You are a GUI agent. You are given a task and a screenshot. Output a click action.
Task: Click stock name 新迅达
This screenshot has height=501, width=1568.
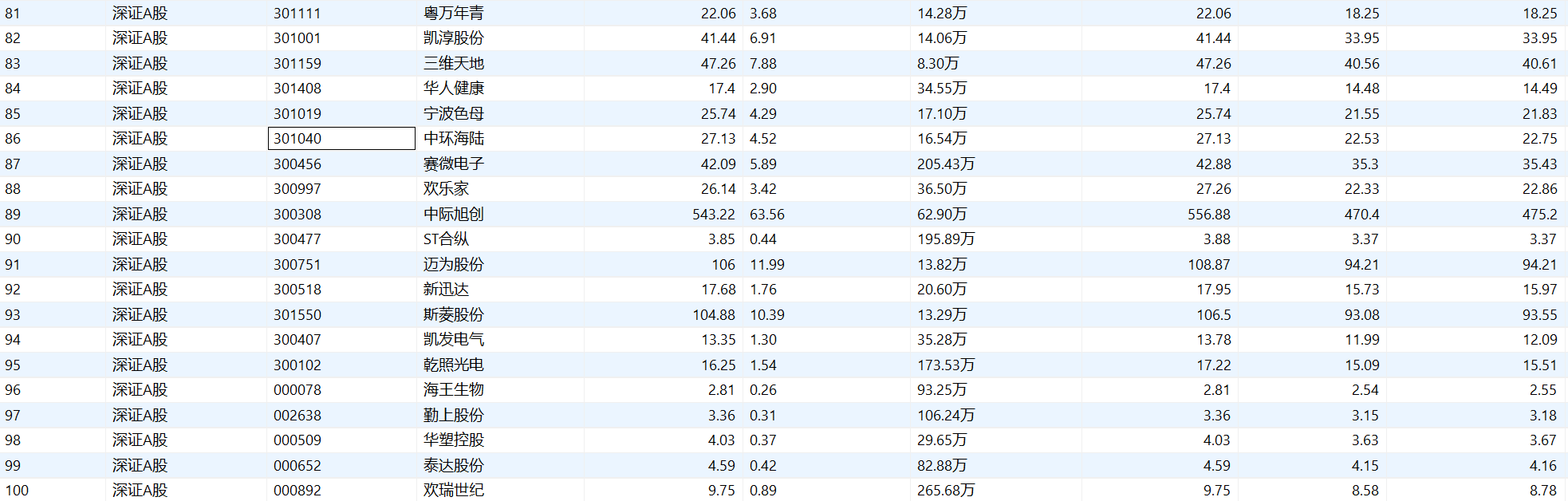point(447,290)
